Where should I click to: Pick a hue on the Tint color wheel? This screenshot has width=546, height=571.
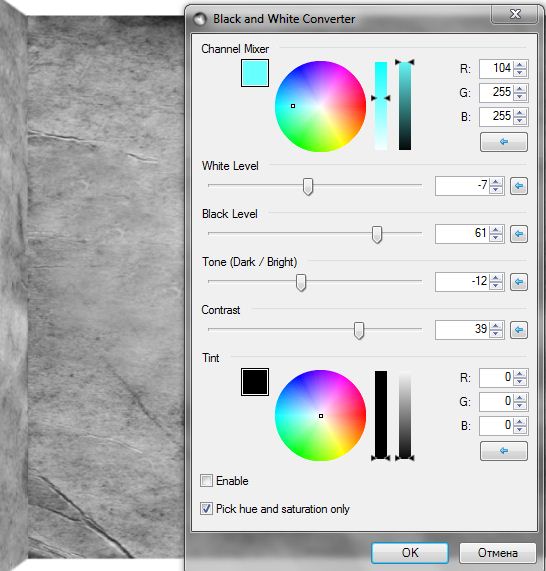(x=321, y=416)
